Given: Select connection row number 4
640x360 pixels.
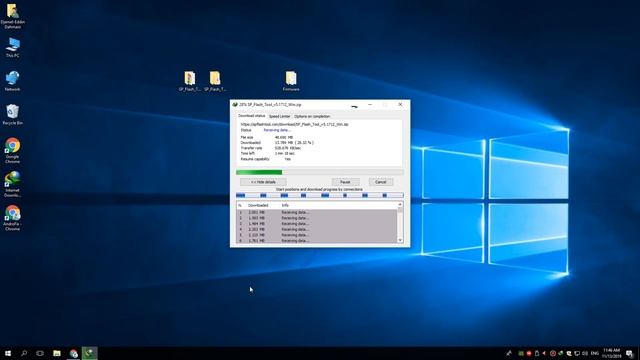Looking at the screenshot, I should 317,229.
